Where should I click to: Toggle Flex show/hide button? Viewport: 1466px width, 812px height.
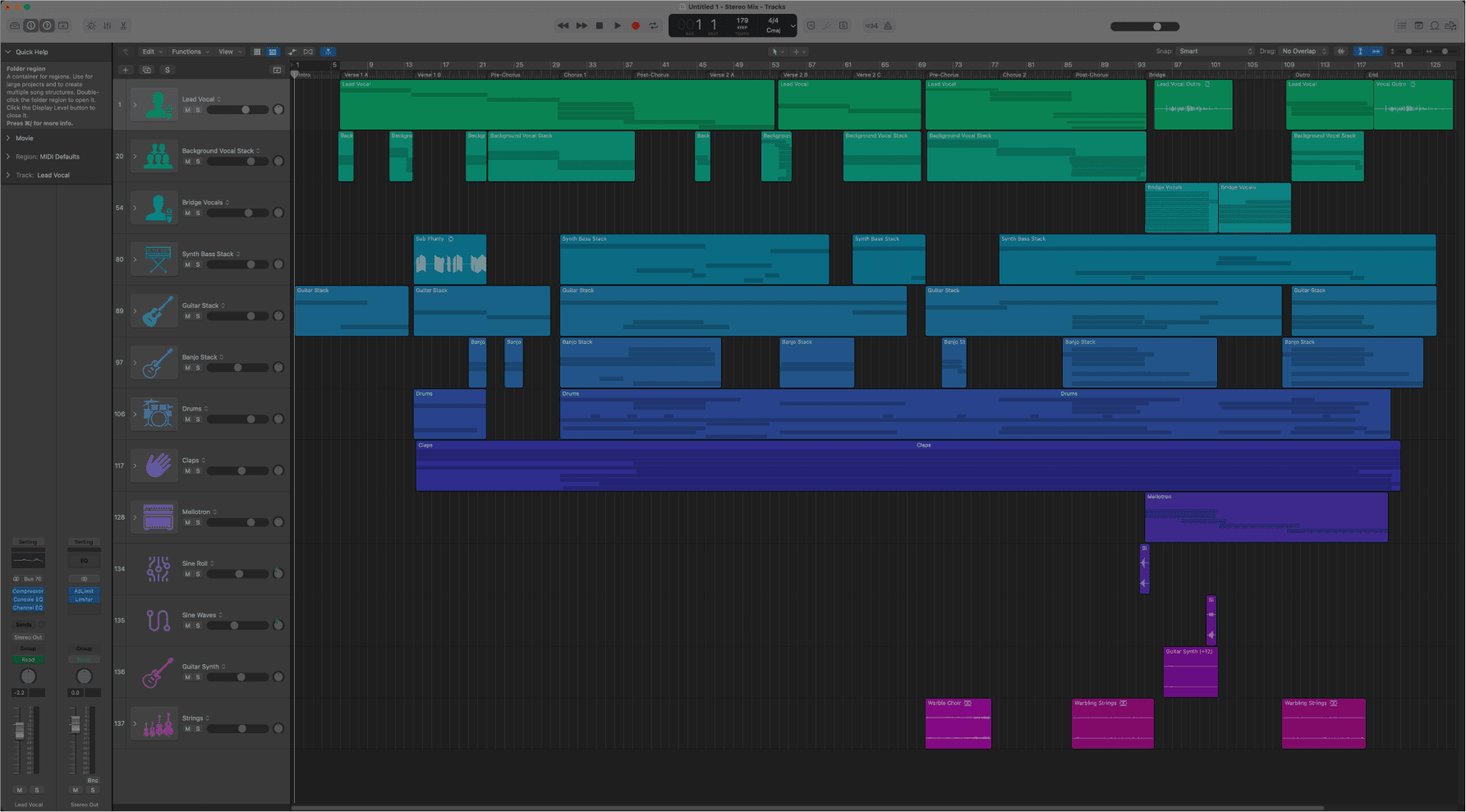pyautogui.click(x=308, y=52)
